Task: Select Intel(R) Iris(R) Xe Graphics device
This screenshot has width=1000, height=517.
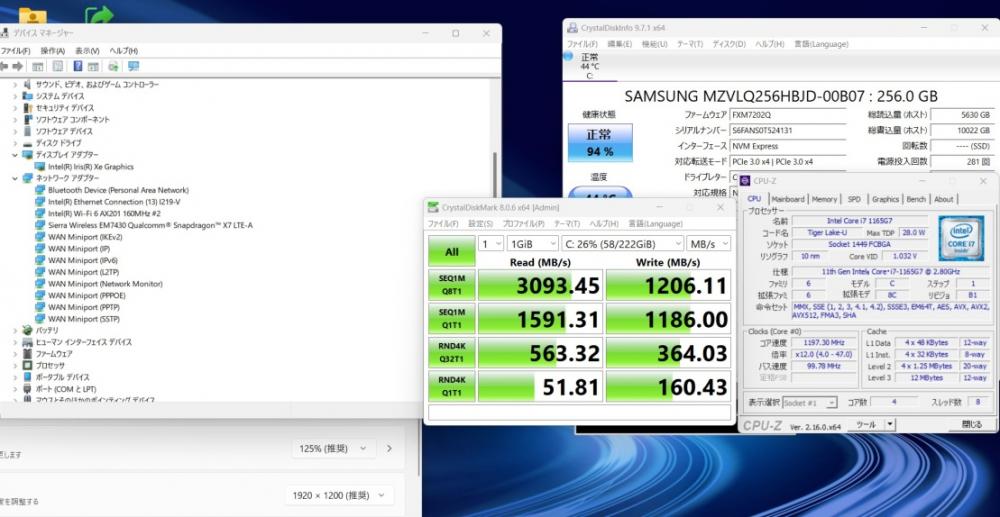Action: (91, 167)
